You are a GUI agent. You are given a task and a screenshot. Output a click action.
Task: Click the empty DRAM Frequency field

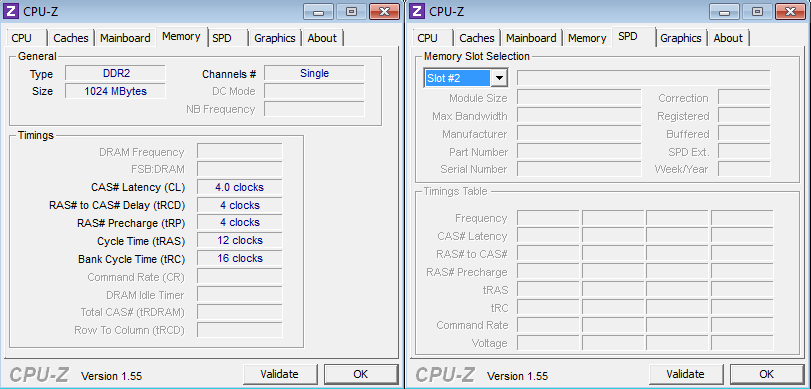[239, 152]
